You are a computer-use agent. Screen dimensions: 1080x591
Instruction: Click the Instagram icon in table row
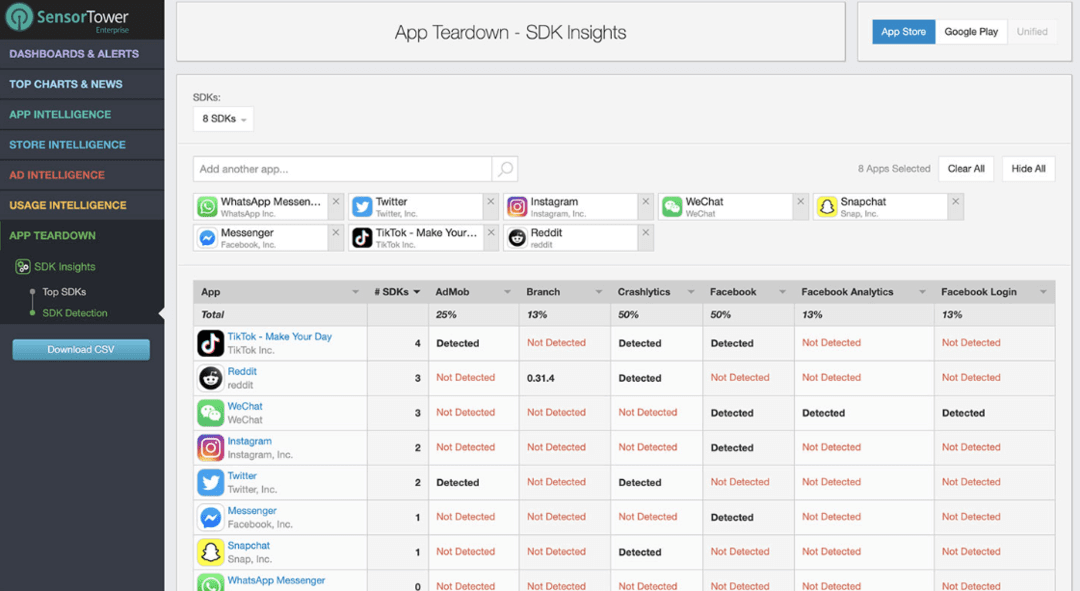pos(210,448)
